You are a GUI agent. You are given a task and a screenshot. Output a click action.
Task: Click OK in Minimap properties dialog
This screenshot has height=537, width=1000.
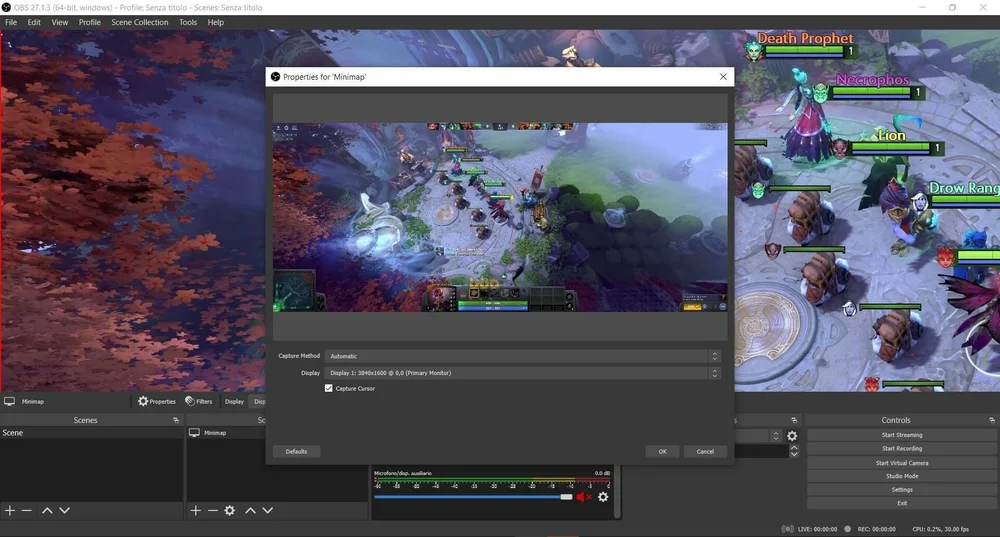click(663, 452)
